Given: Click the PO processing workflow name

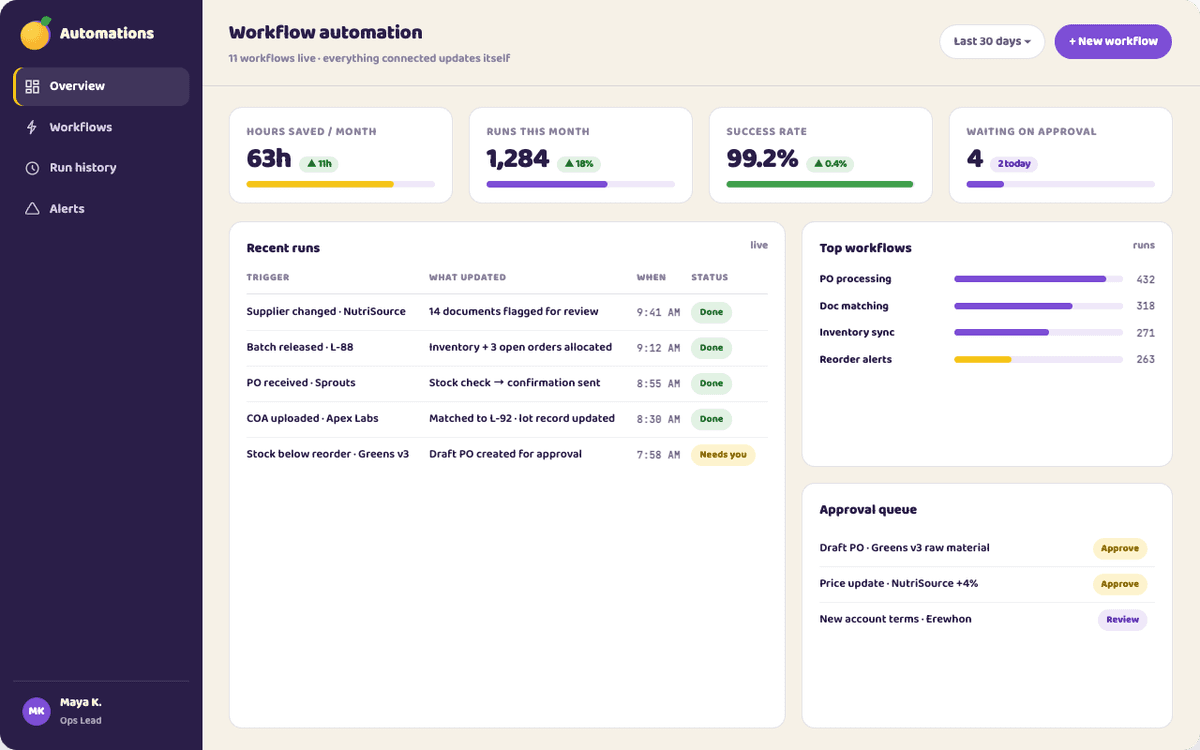Looking at the screenshot, I should 855,279.
